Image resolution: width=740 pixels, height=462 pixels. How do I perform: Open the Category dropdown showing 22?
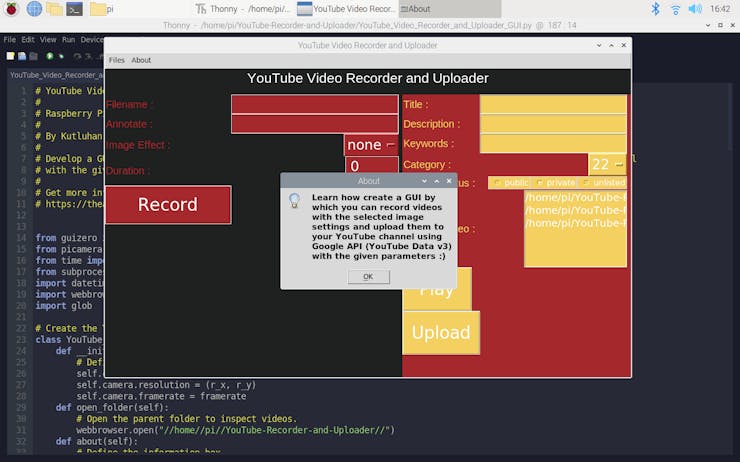point(607,165)
